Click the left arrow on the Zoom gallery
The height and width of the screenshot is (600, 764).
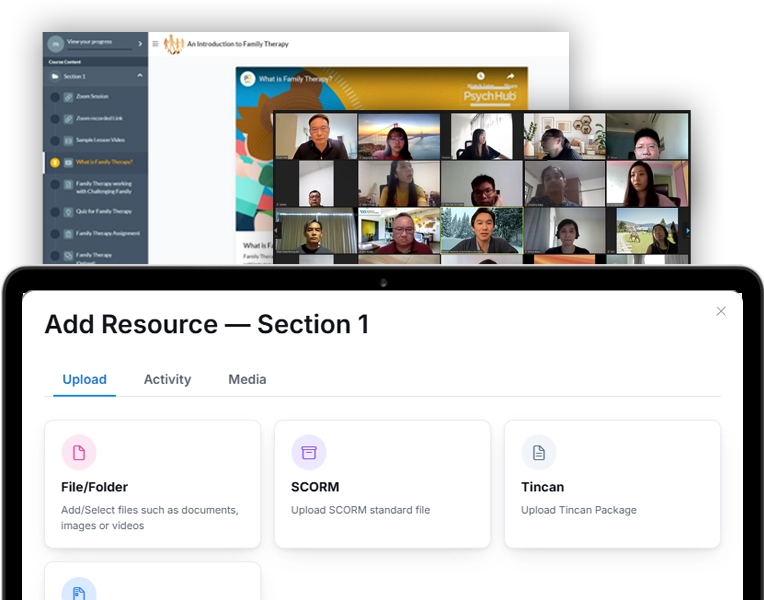tap(277, 231)
